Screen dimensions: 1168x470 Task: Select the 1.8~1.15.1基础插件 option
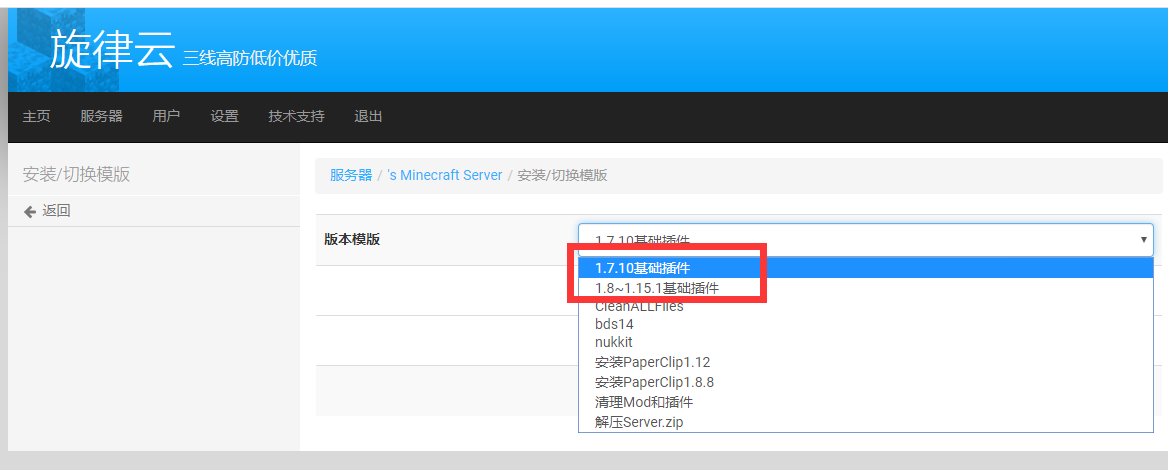pos(656,288)
